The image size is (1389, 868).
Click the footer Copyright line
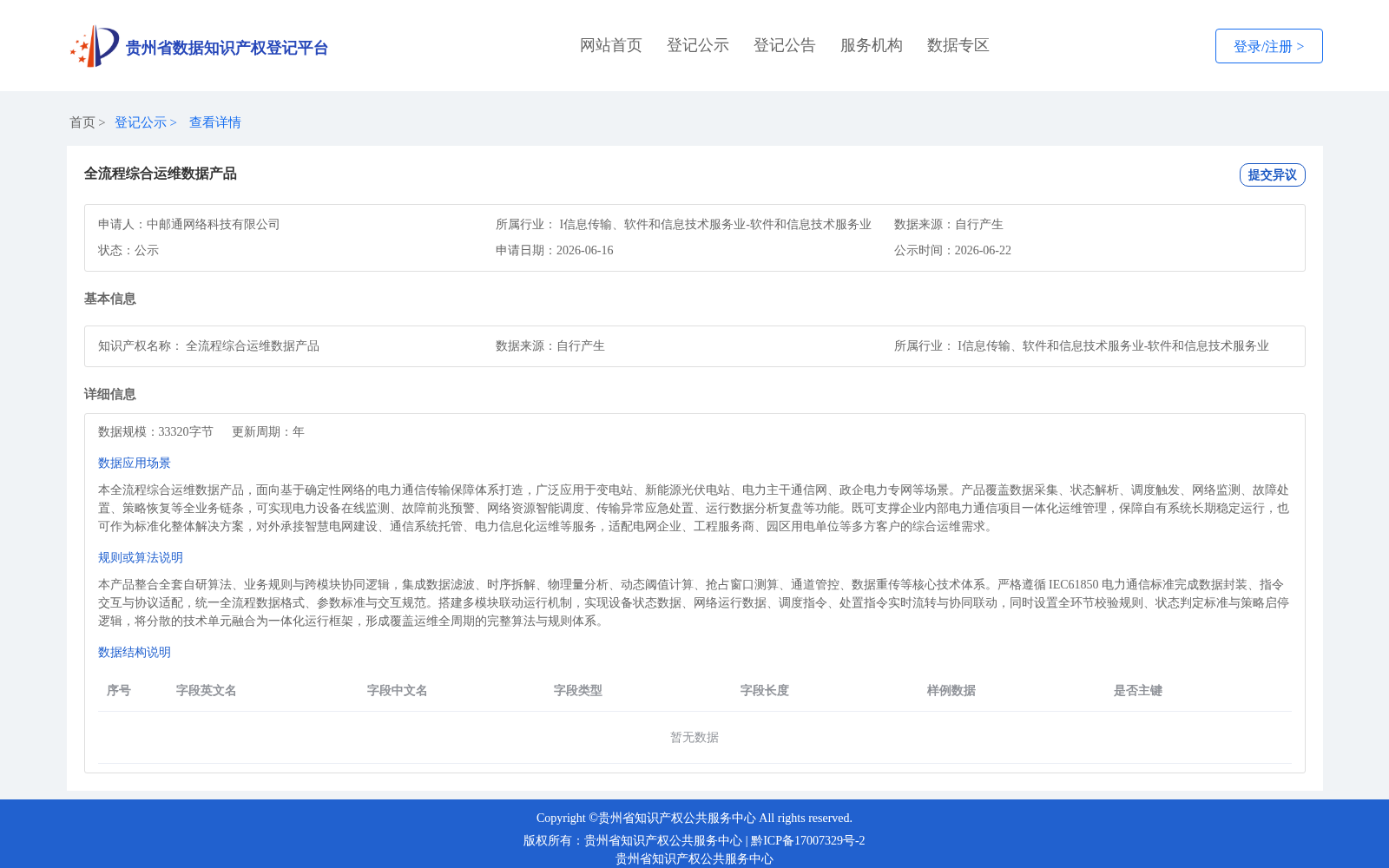pyautogui.click(x=694, y=818)
